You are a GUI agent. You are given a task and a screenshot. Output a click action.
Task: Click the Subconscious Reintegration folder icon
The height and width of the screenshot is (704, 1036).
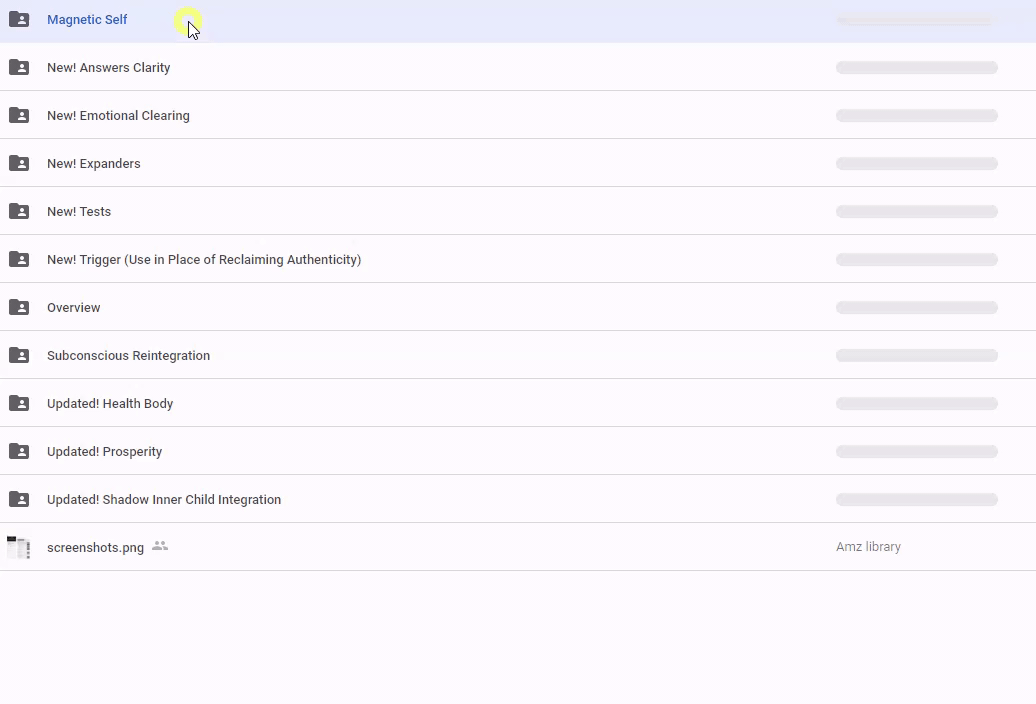coord(19,355)
